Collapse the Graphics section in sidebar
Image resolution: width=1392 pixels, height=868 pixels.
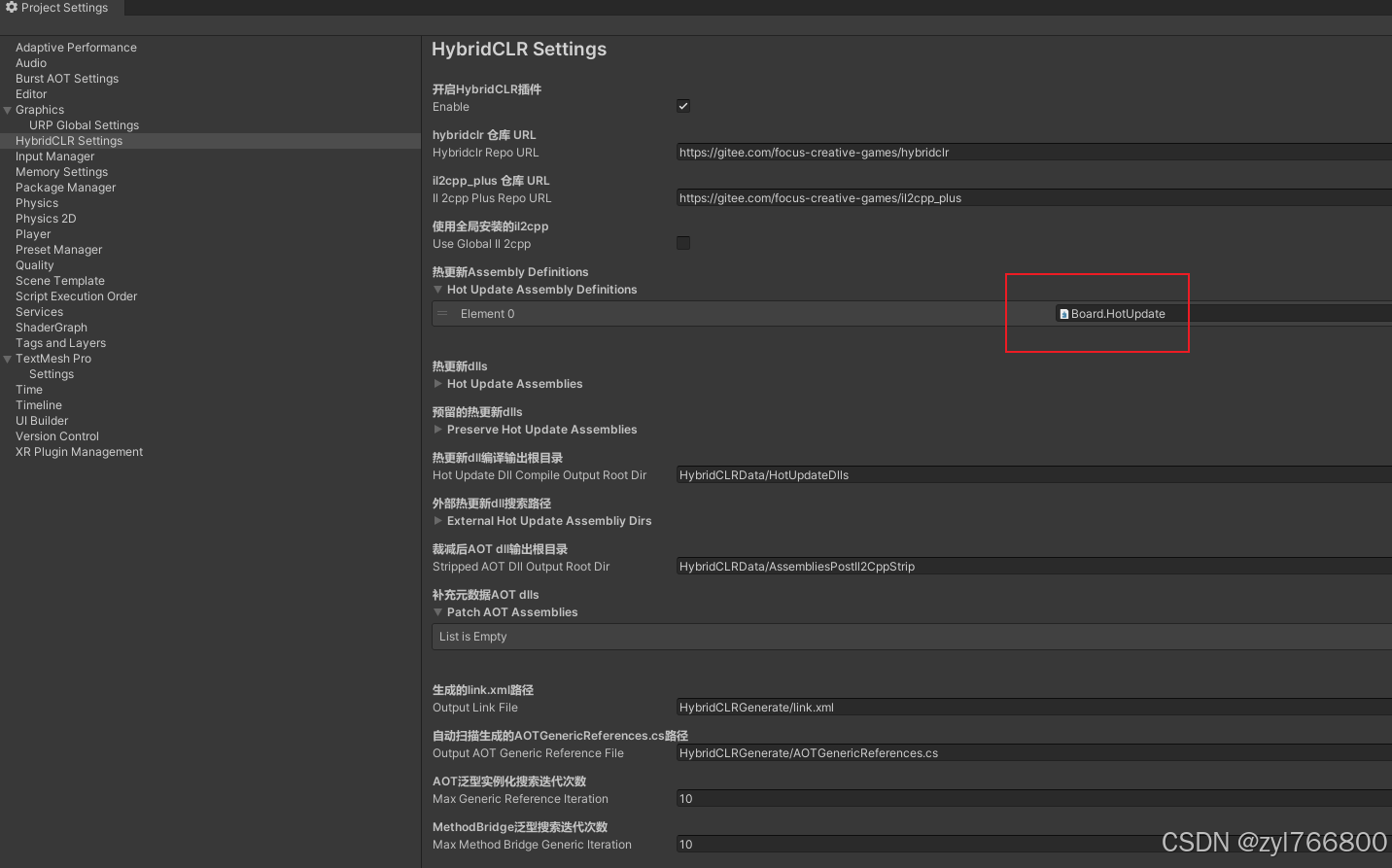tap(7, 109)
